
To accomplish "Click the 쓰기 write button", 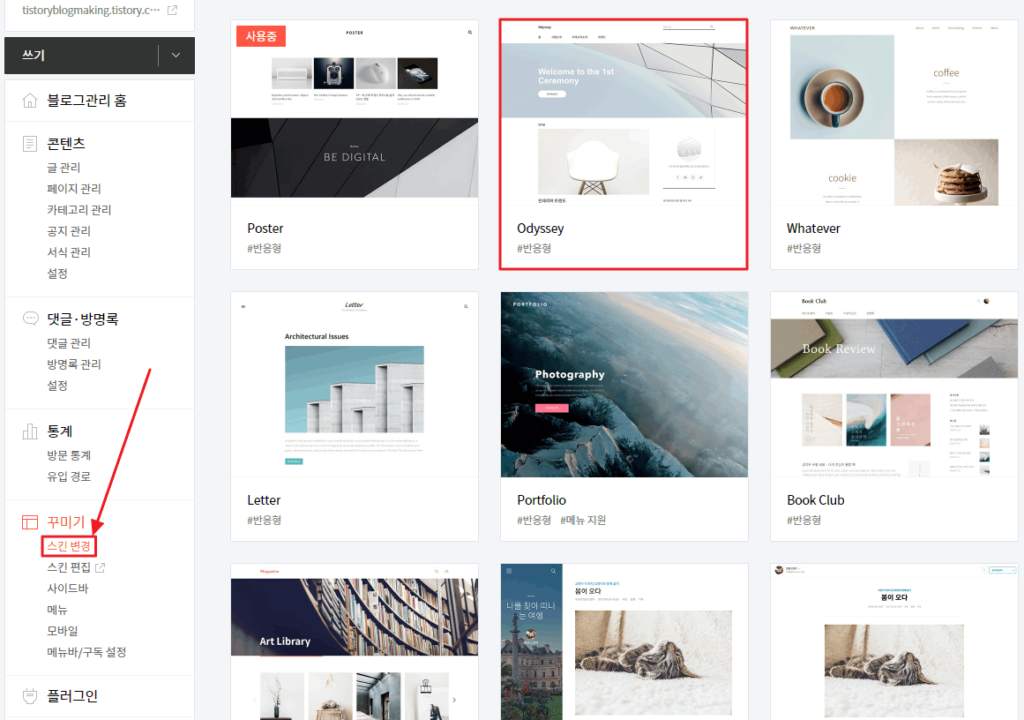I will click(x=82, y=56).
